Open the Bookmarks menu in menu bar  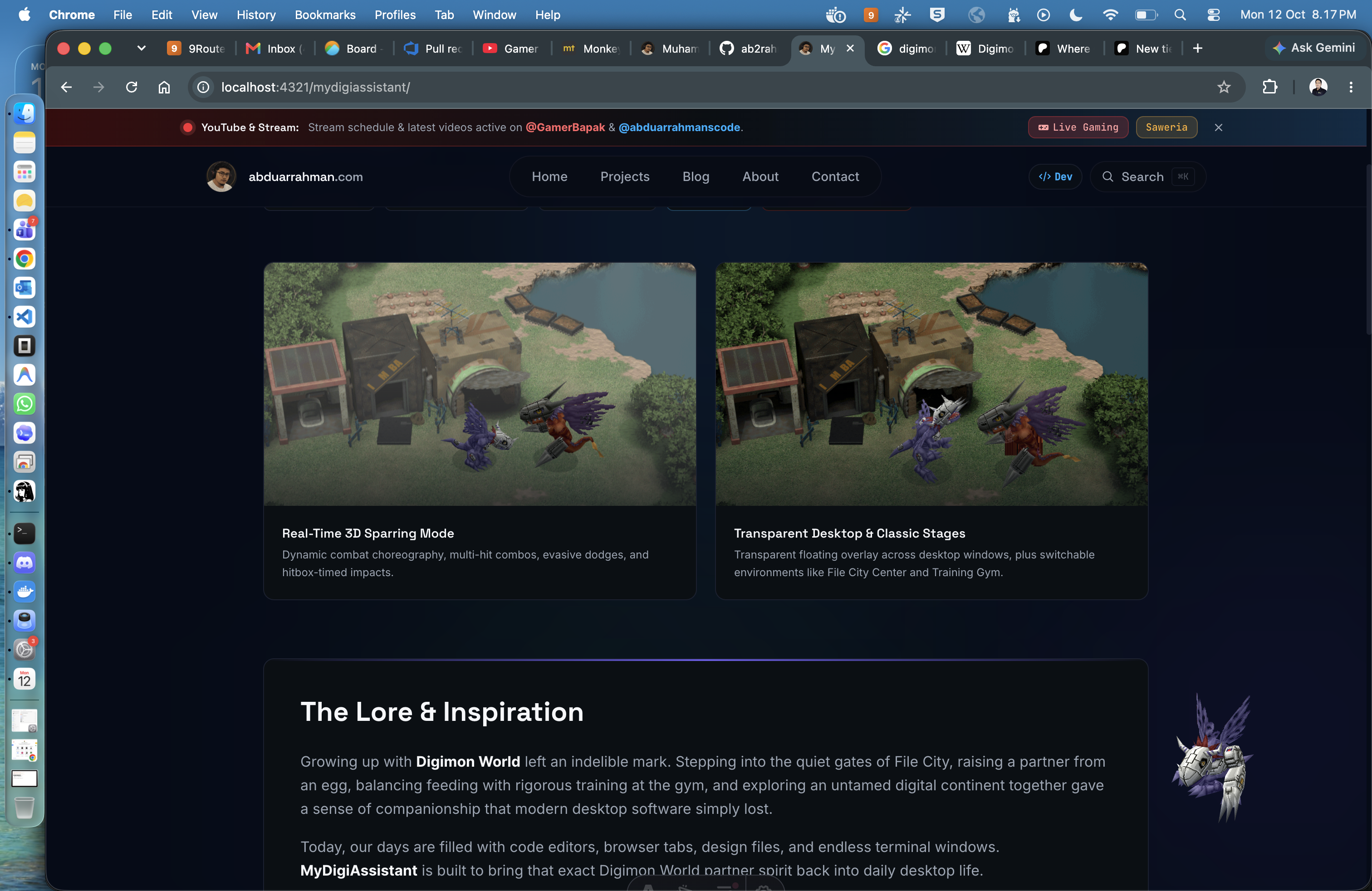pos(325,15)
